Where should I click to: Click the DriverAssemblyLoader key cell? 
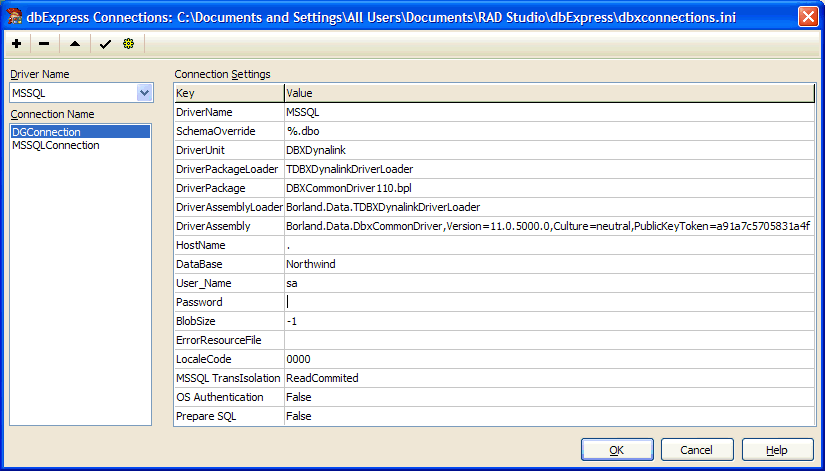tap(229, 207)
